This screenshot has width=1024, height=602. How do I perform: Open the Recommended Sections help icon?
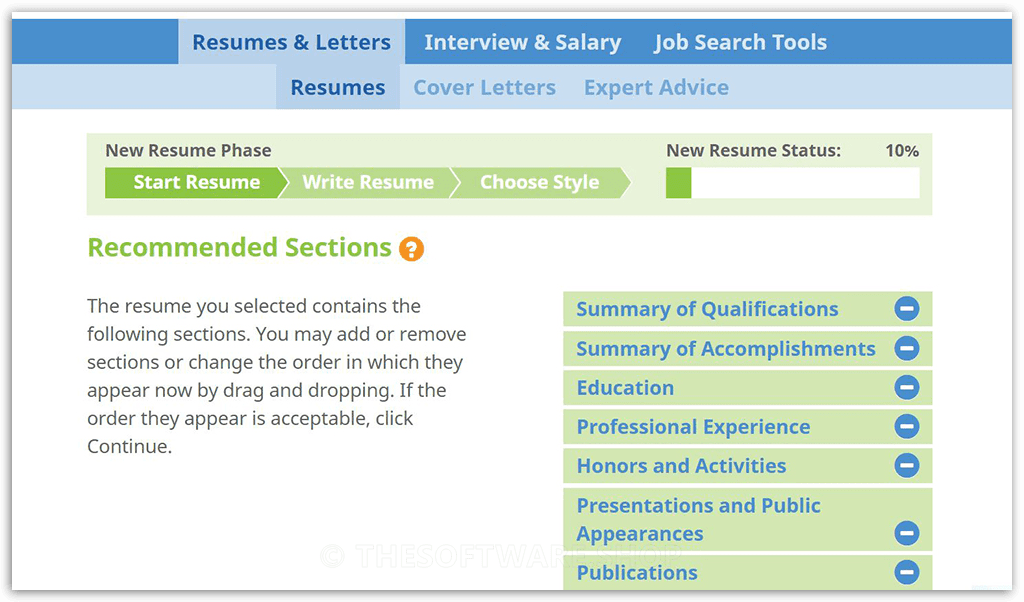point(411,249)
